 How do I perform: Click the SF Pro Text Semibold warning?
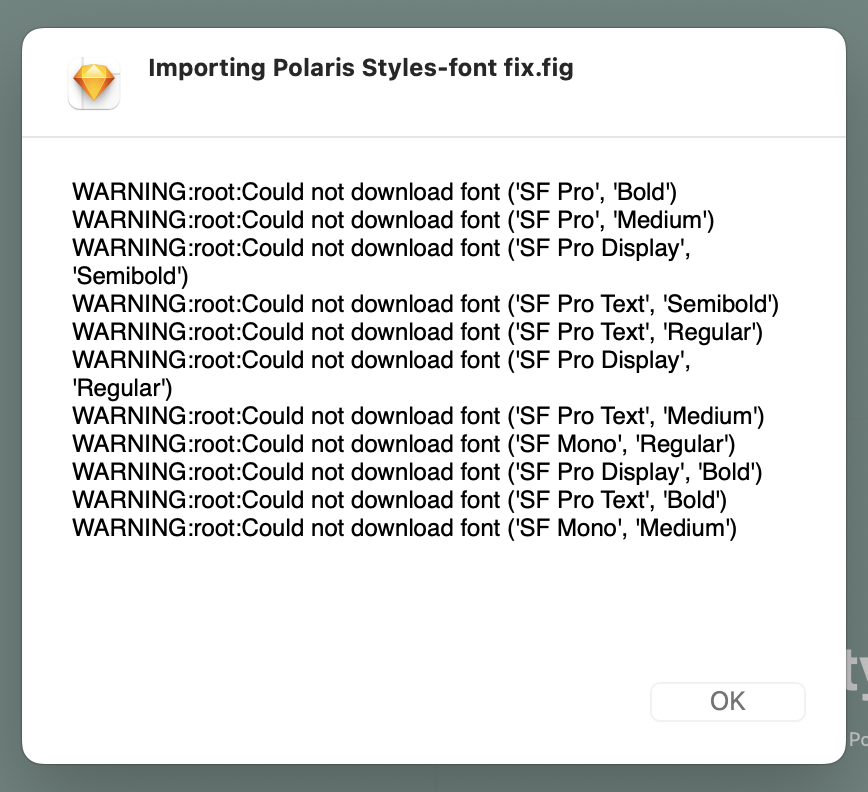[x=424, y=304]
